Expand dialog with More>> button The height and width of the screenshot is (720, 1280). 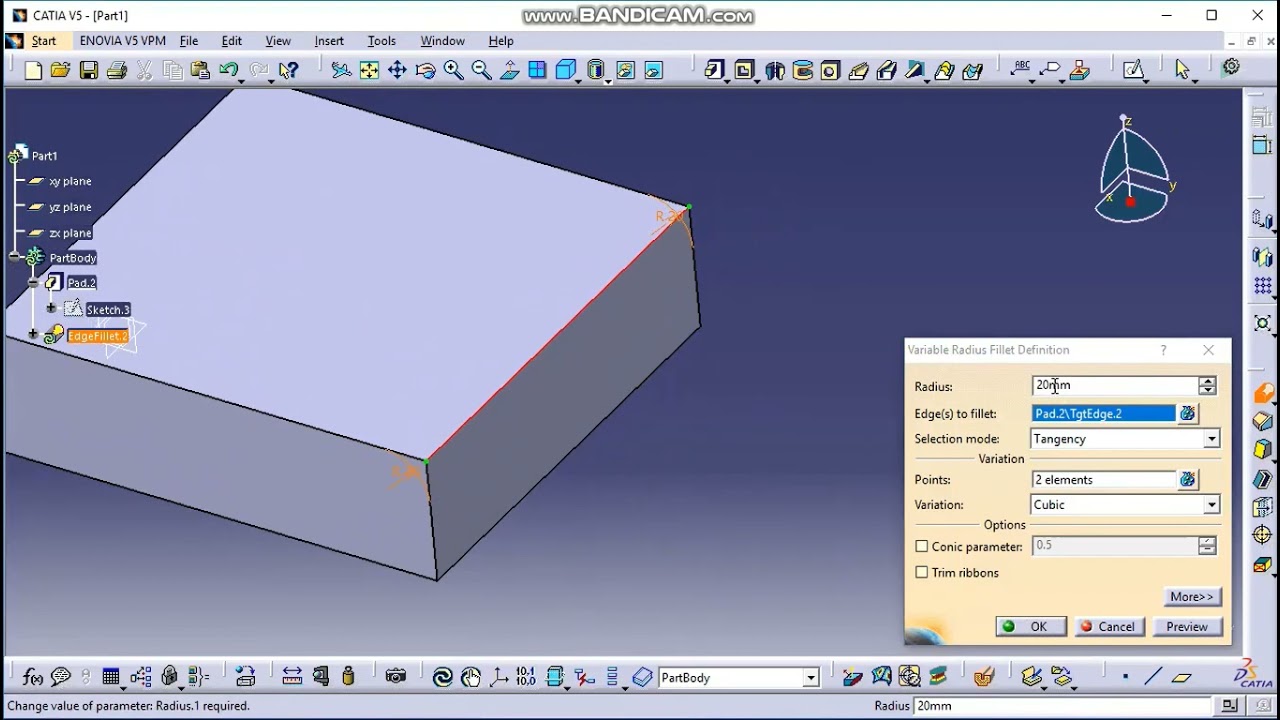tap(1191, 597)
